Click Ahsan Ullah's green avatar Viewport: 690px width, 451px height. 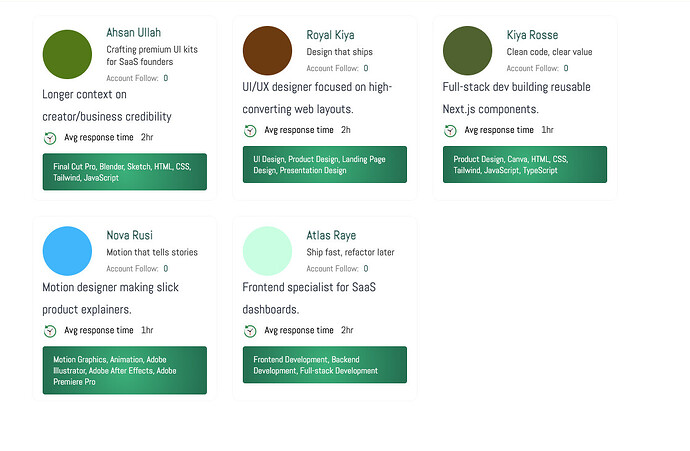68,52
